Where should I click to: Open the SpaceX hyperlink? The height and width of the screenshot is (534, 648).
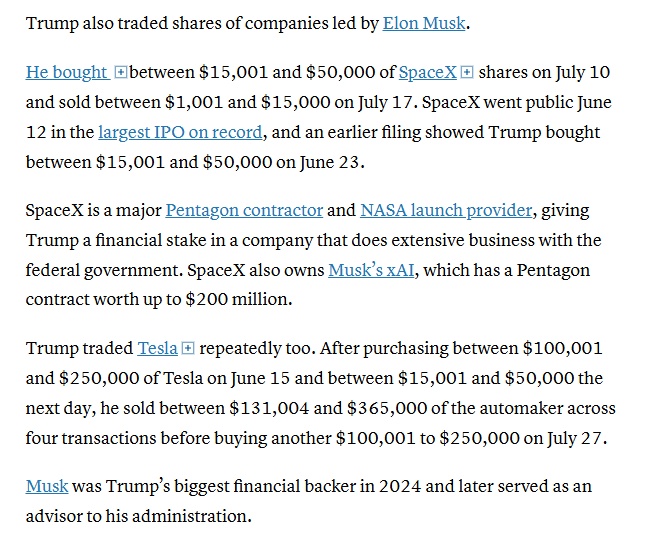428,72
